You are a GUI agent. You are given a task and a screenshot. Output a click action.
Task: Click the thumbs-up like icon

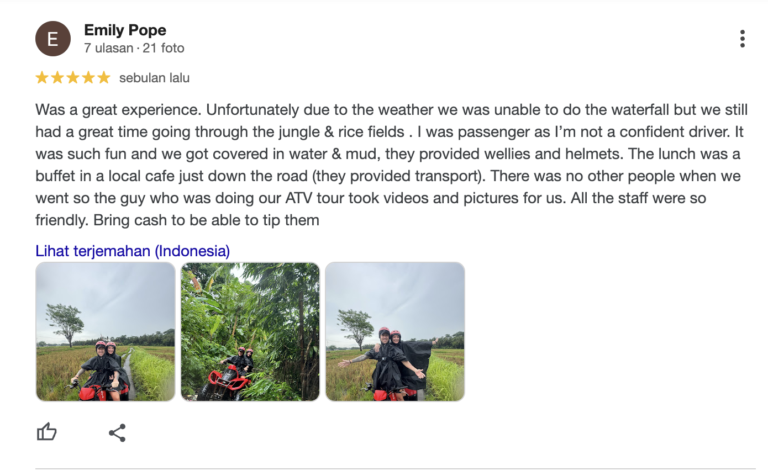coord(47,432)
